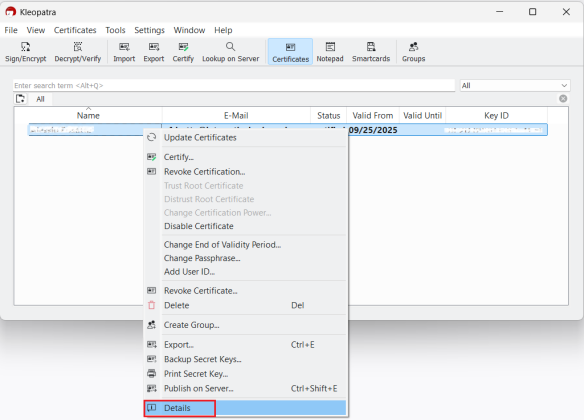Choose Revoke Certification... menu entry

[x=246, y=172]
